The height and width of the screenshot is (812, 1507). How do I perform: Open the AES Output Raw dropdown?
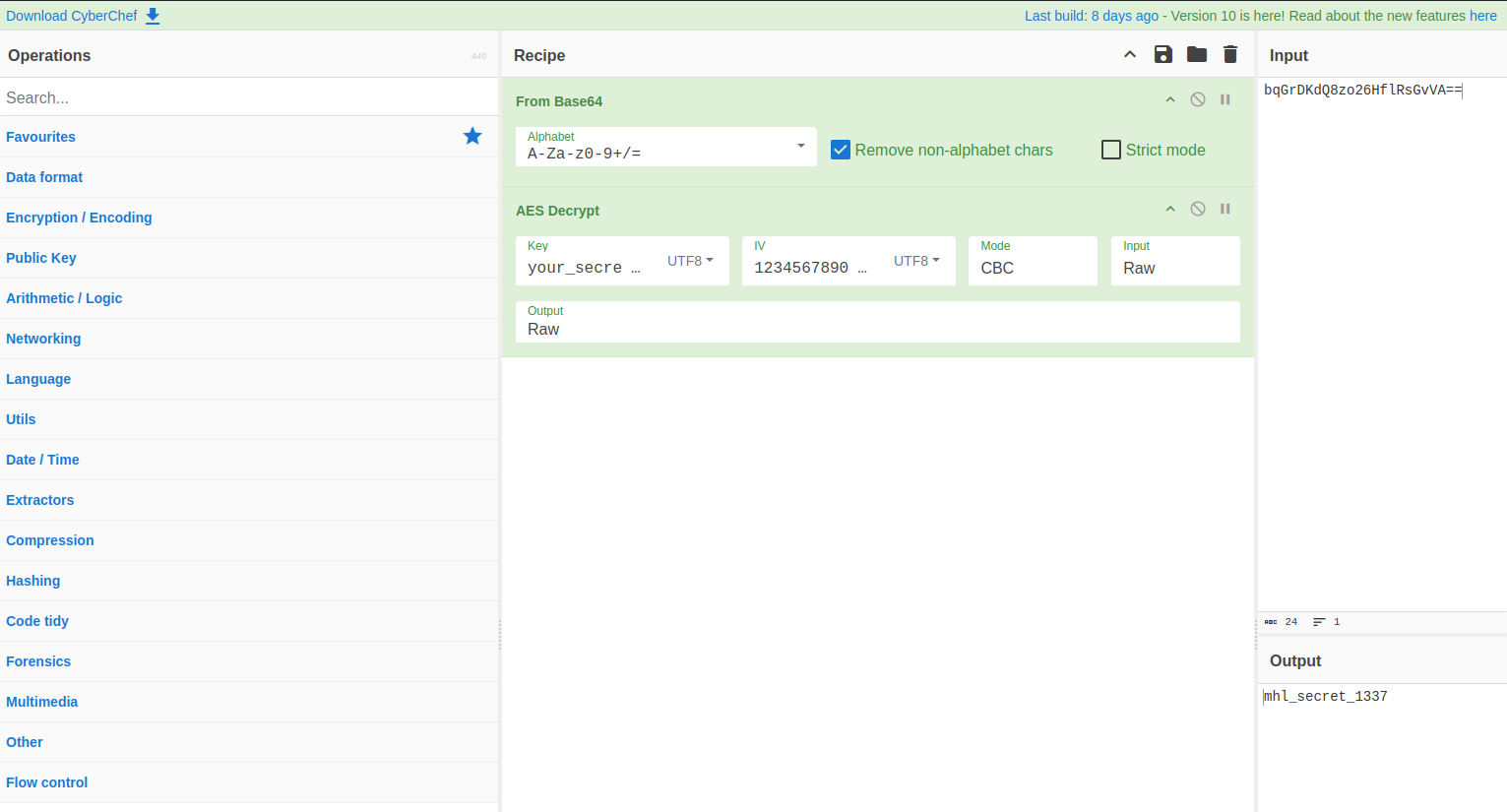[878, 322]
